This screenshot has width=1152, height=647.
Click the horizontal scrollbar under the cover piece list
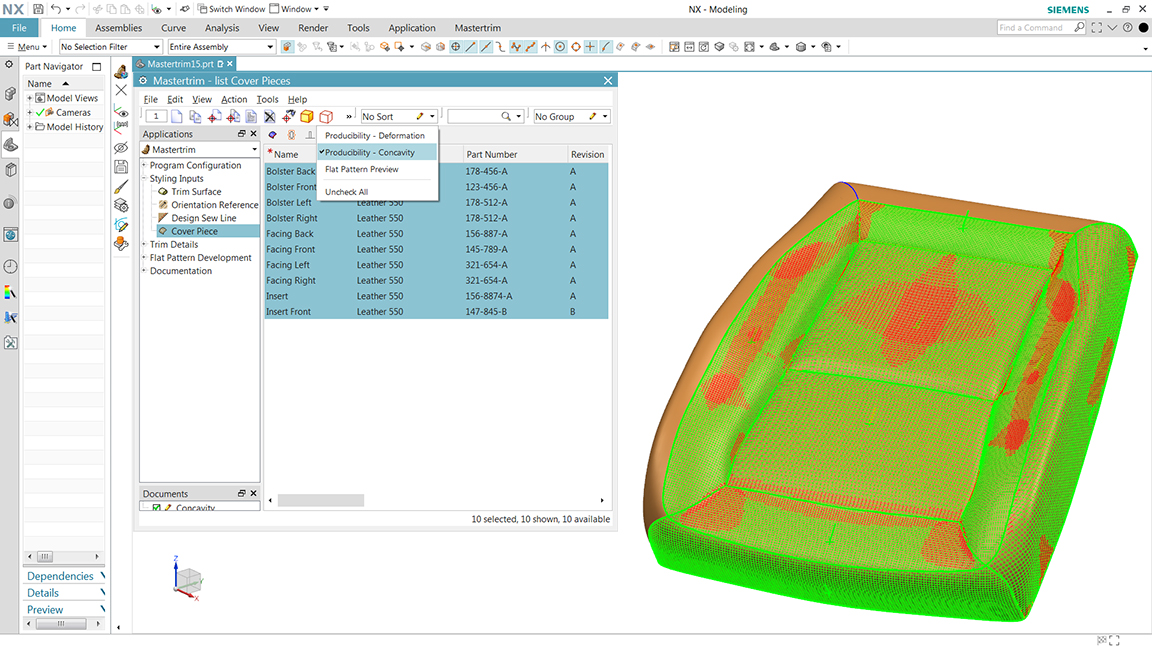pos(320,500)
